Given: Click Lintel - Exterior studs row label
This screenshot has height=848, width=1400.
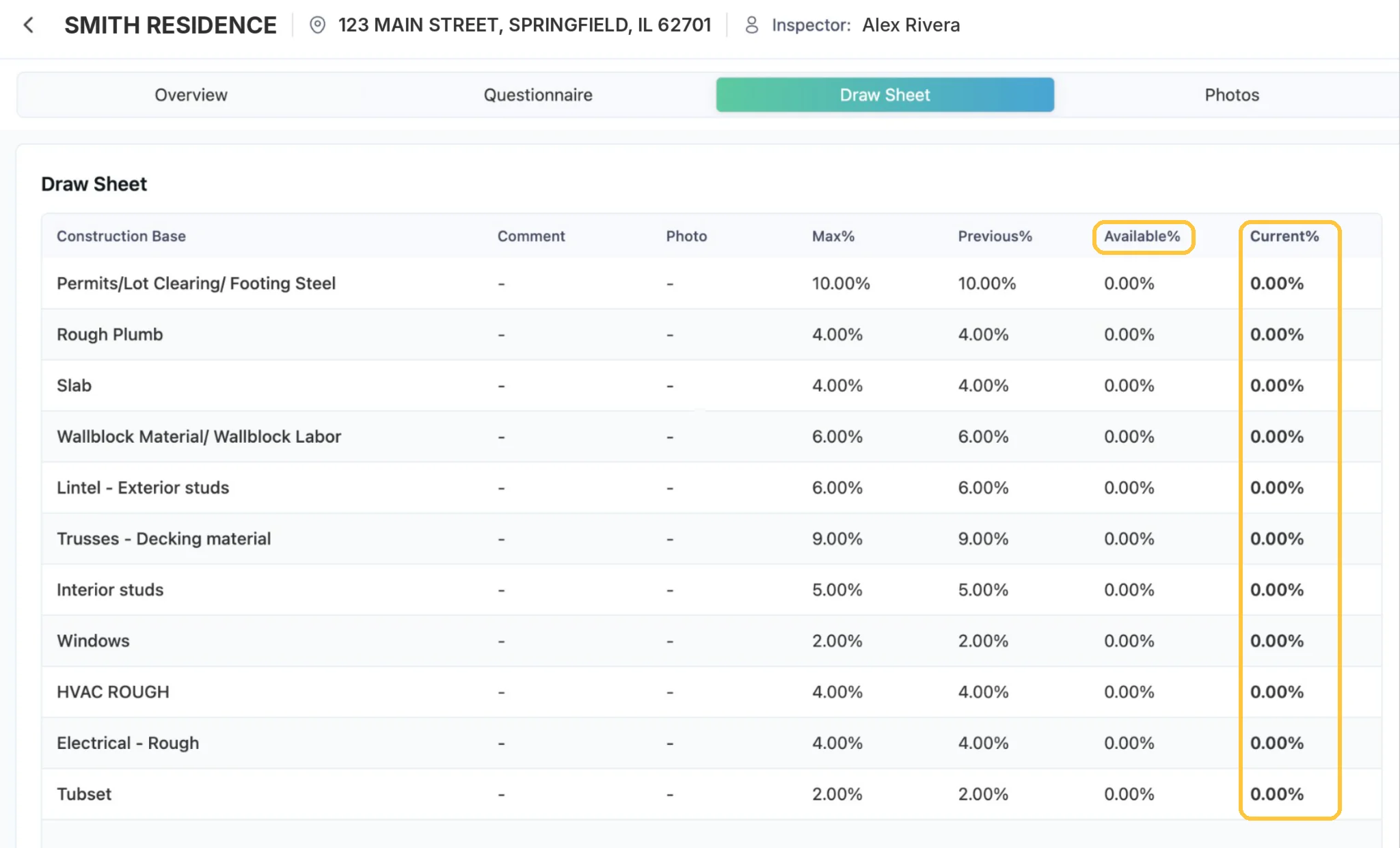Looking at the screenshot, I should (x=143, y=488).
